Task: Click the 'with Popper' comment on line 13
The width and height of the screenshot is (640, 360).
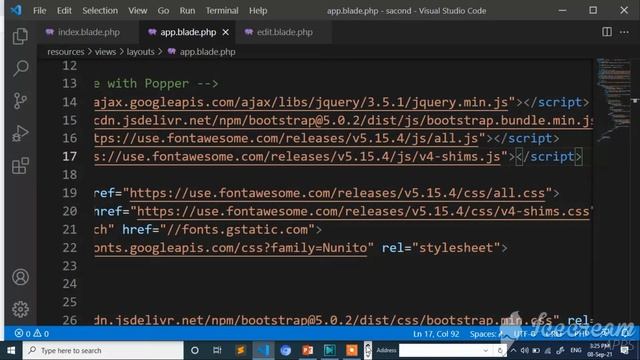Action: point(148,83)
